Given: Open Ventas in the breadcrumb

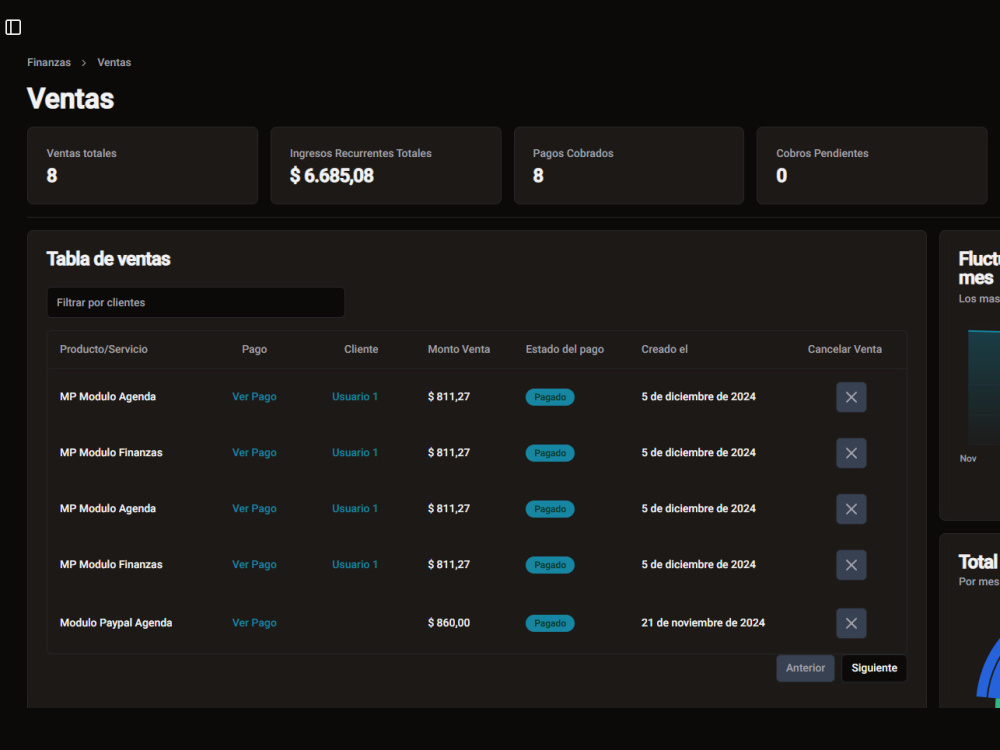Looking at the screenshot, I should click(x=114, y=62).
